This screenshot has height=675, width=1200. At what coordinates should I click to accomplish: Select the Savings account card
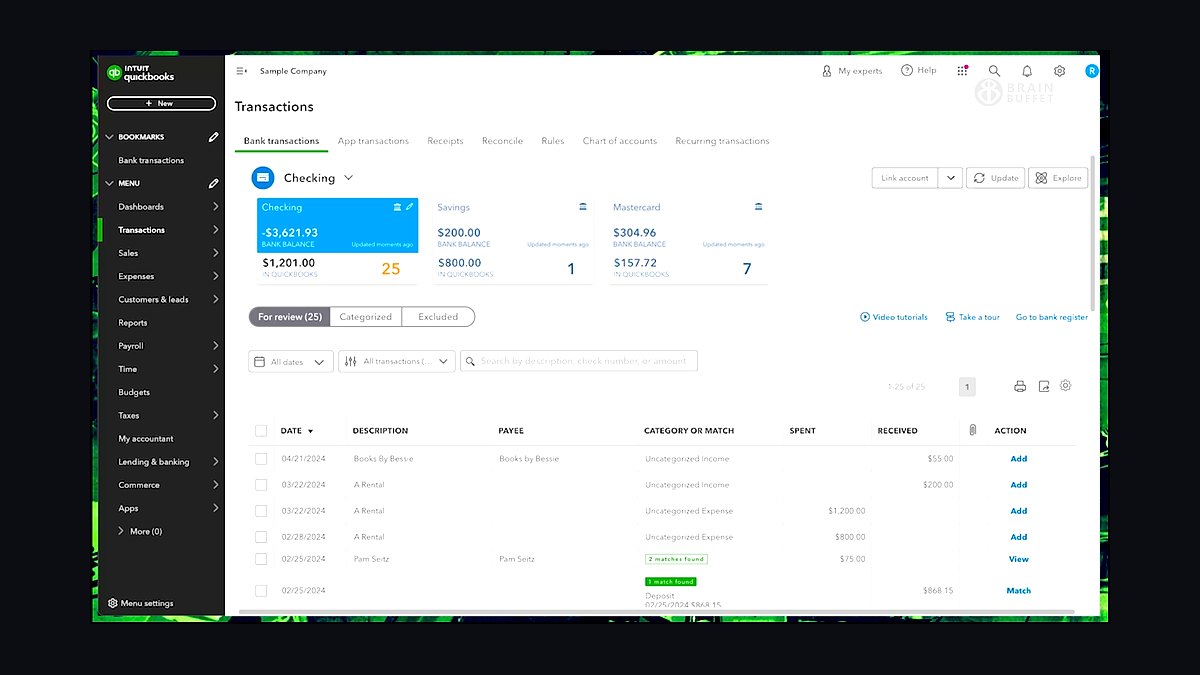click(512, 241)
